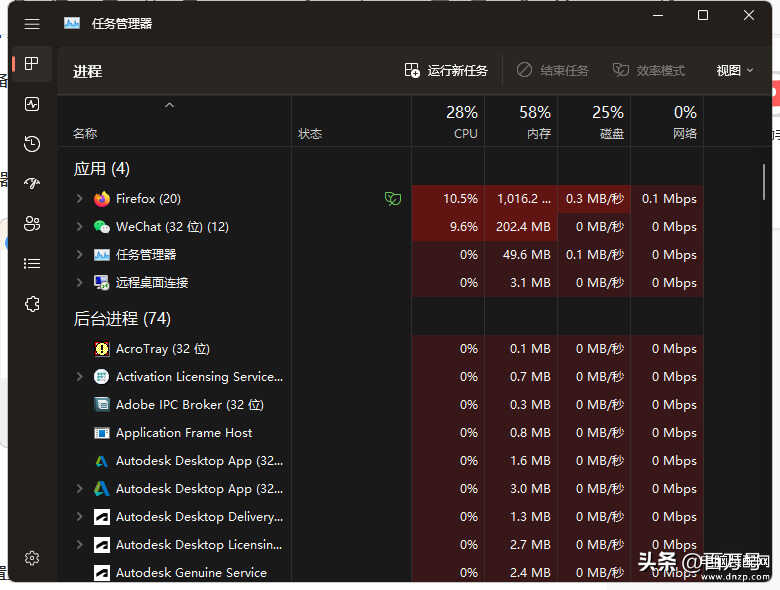Image resolution: width=780 pixels, height=590 pixels.
Task: Sort by the CPU column header
Action: point(448,121)
